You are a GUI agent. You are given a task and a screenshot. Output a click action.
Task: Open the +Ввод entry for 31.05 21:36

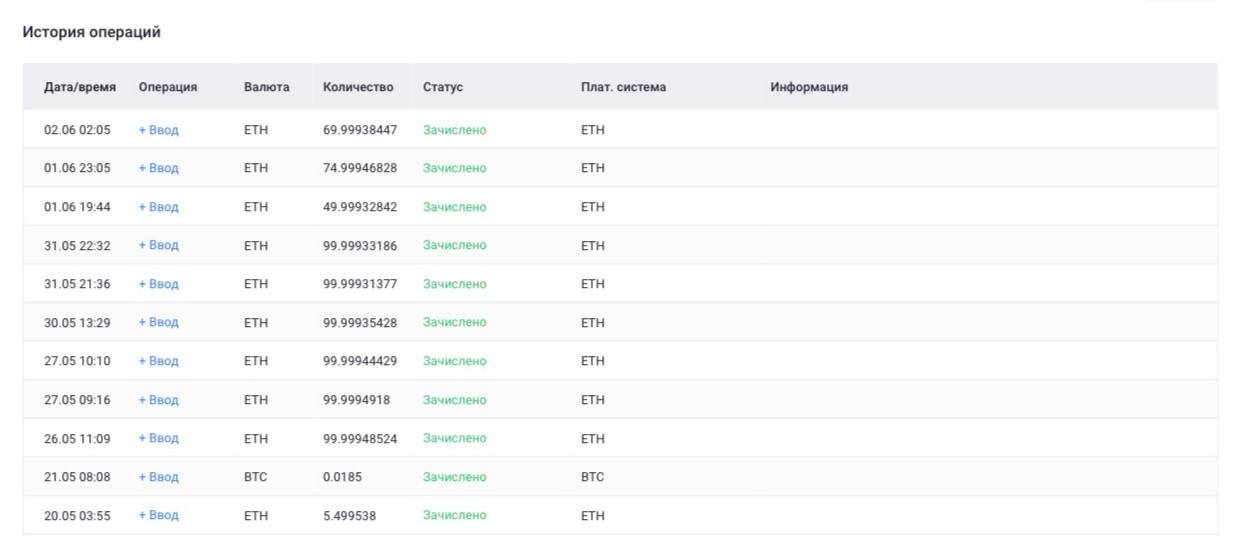coord(158,284)
